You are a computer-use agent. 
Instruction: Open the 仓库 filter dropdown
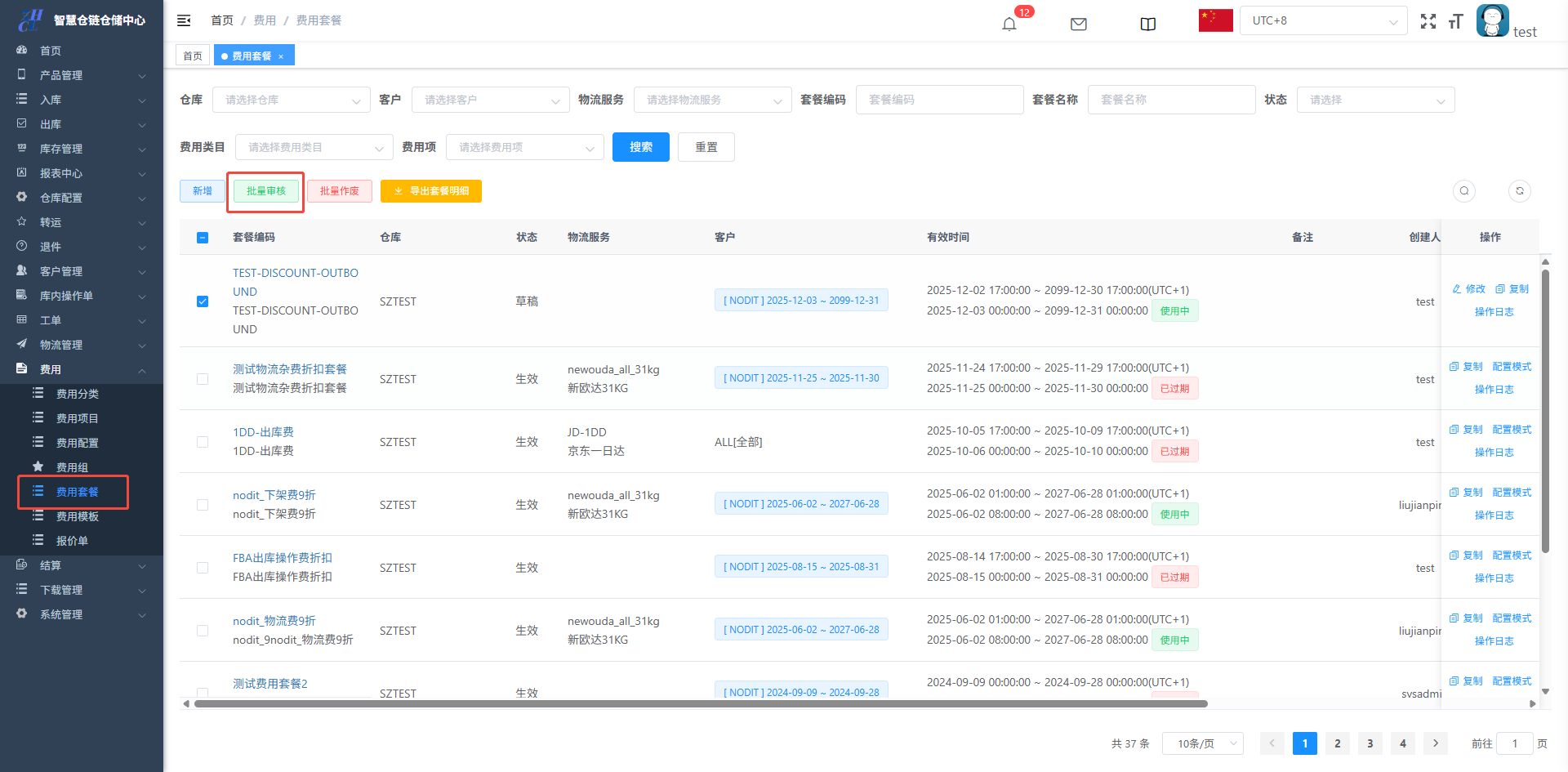[x=291, y=100]
